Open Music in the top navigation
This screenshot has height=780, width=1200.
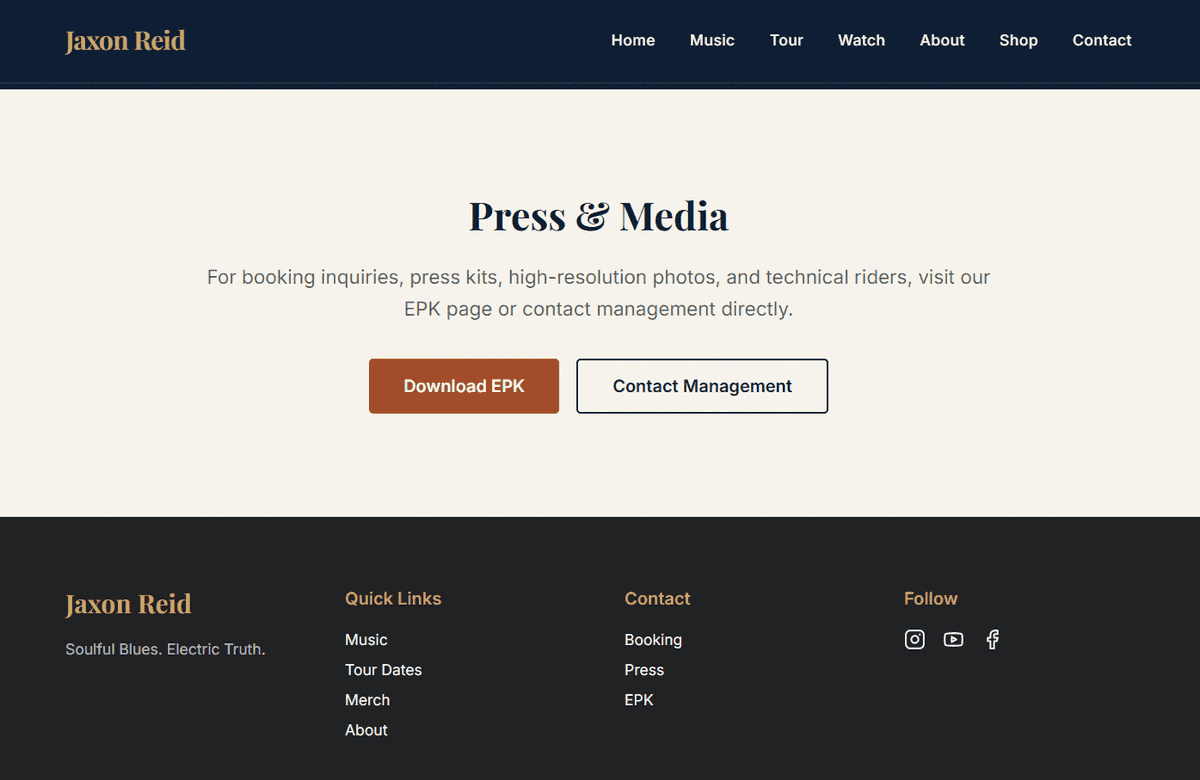click(712, 40)
